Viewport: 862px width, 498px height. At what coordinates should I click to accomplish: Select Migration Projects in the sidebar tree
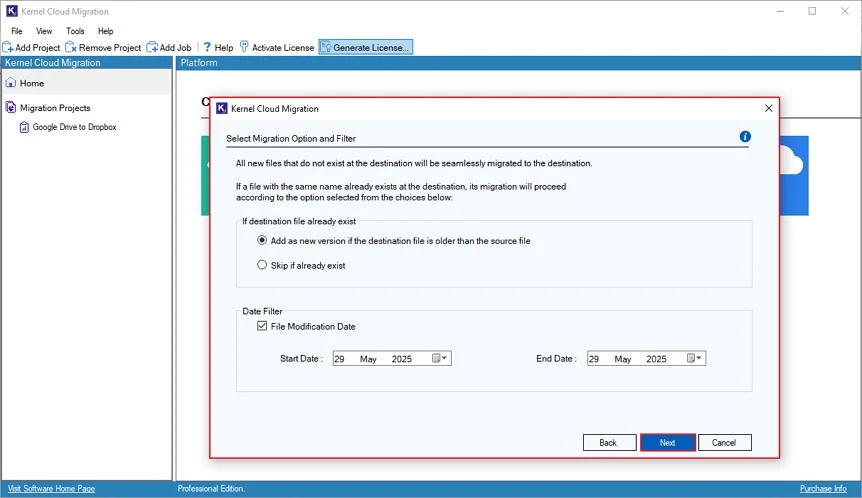(55, 108)
